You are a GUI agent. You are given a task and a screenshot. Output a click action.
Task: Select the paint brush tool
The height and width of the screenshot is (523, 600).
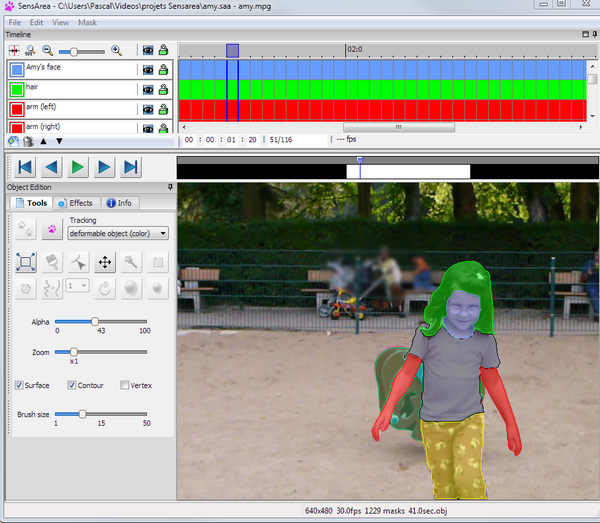click(53, 263)
